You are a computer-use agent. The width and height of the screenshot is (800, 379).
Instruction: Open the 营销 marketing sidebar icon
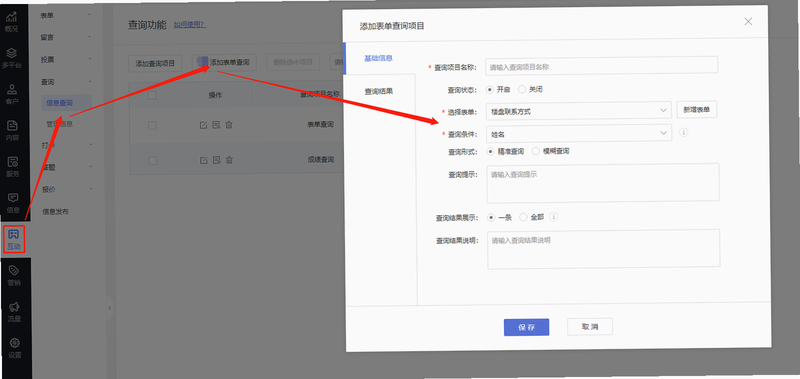point(14,276)
